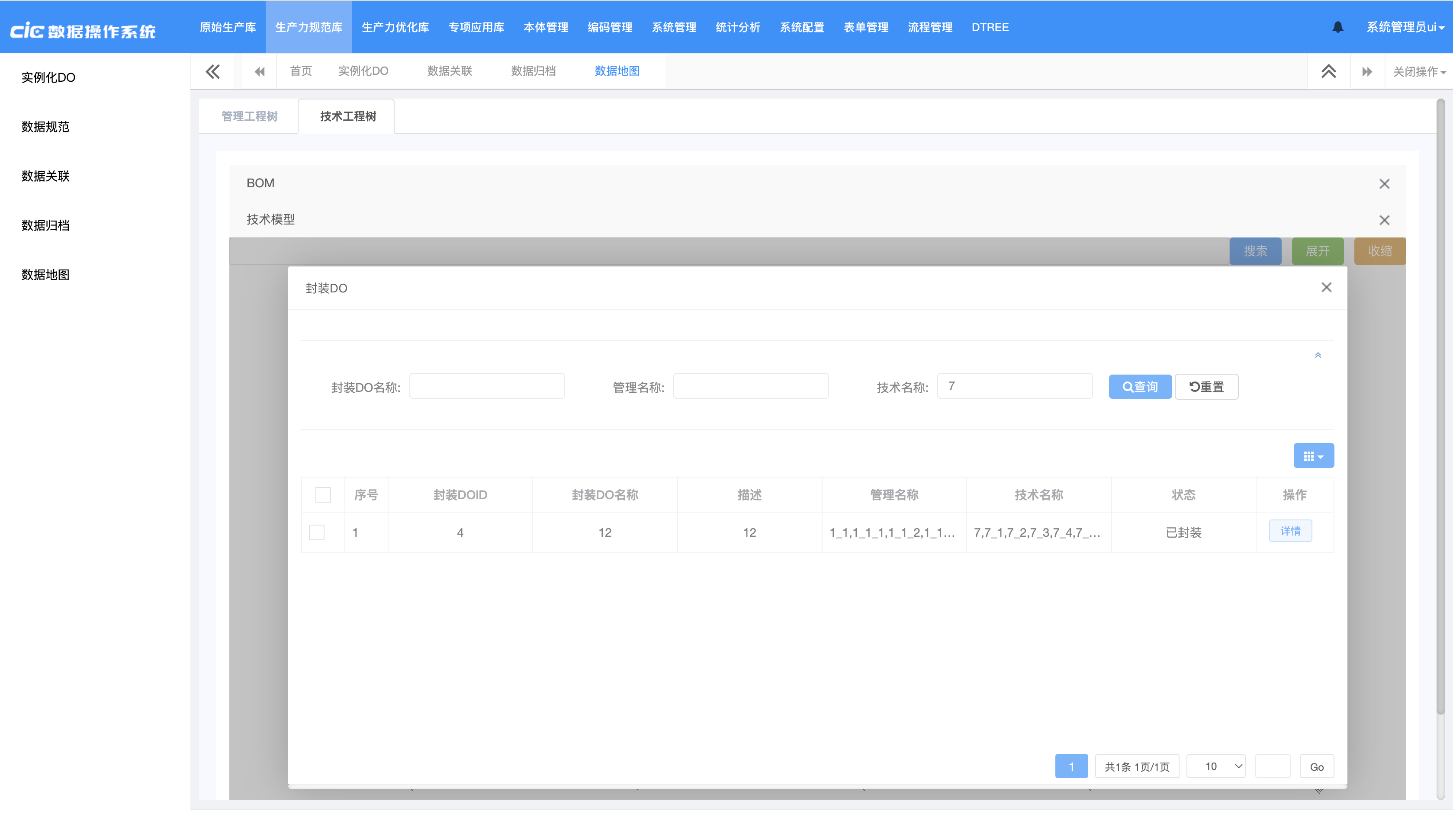Switch to the 管理工程树 tab
Image resolution: width=1453 pixels, height=840 pixels.
click(249, 116)
